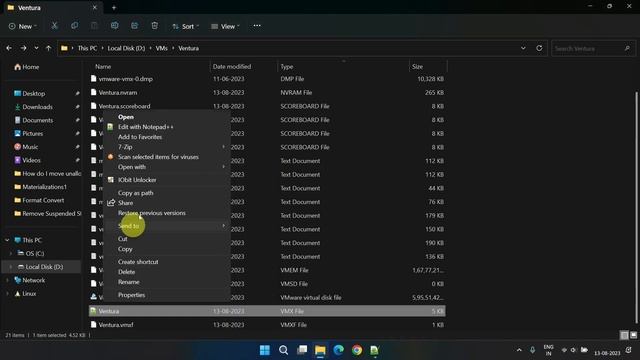Show hidden system tray icons
The width and height of the screenshot is (640, 360).
[x=519, y=350]
